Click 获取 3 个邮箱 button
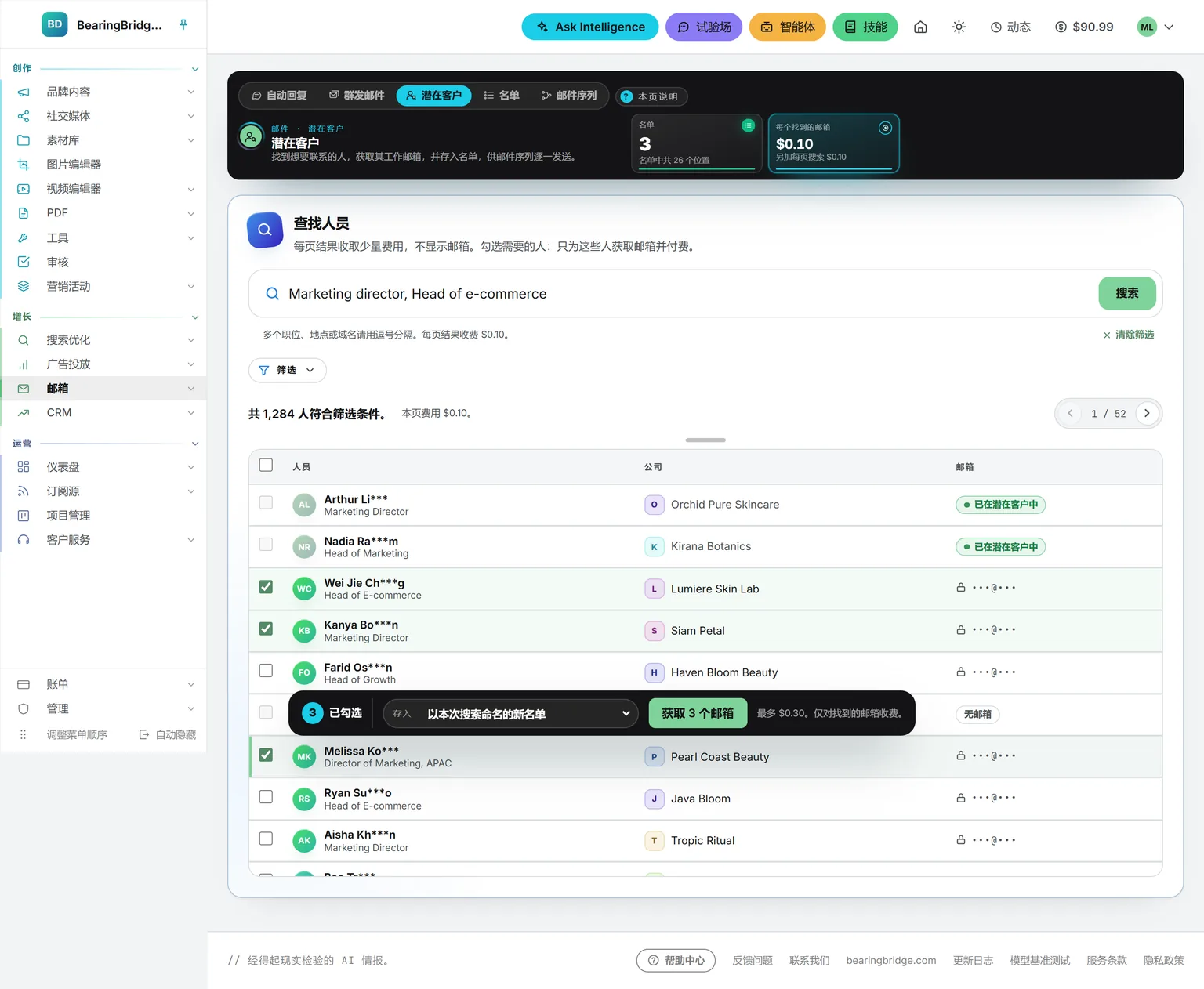Image resolution: width=1204 pixels, height=989 pixels. pyautogui.click(x=698, y=713)
